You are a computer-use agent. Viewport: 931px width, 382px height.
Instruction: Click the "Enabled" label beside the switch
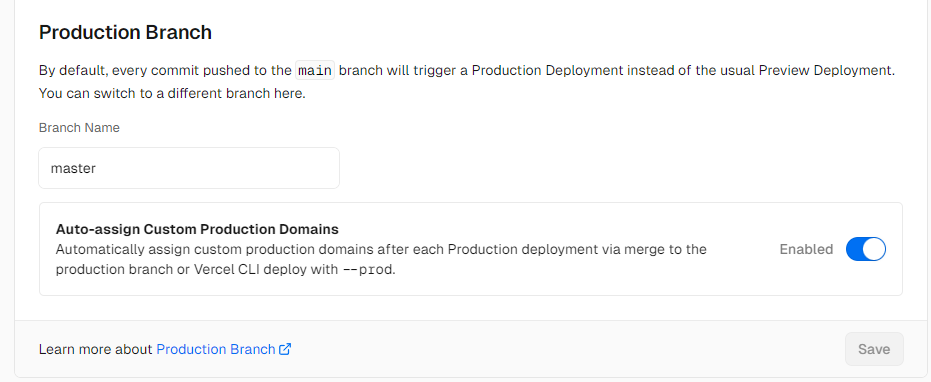pyautogui.click(x=806, y=250)
